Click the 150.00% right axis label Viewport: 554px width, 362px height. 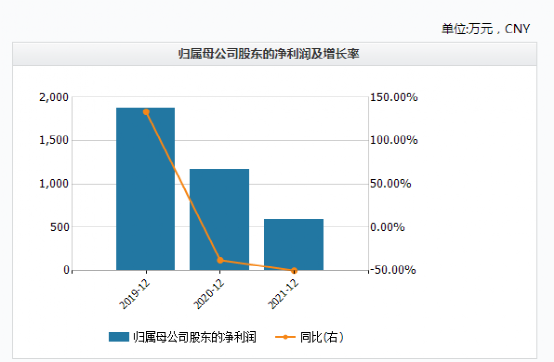394,97
